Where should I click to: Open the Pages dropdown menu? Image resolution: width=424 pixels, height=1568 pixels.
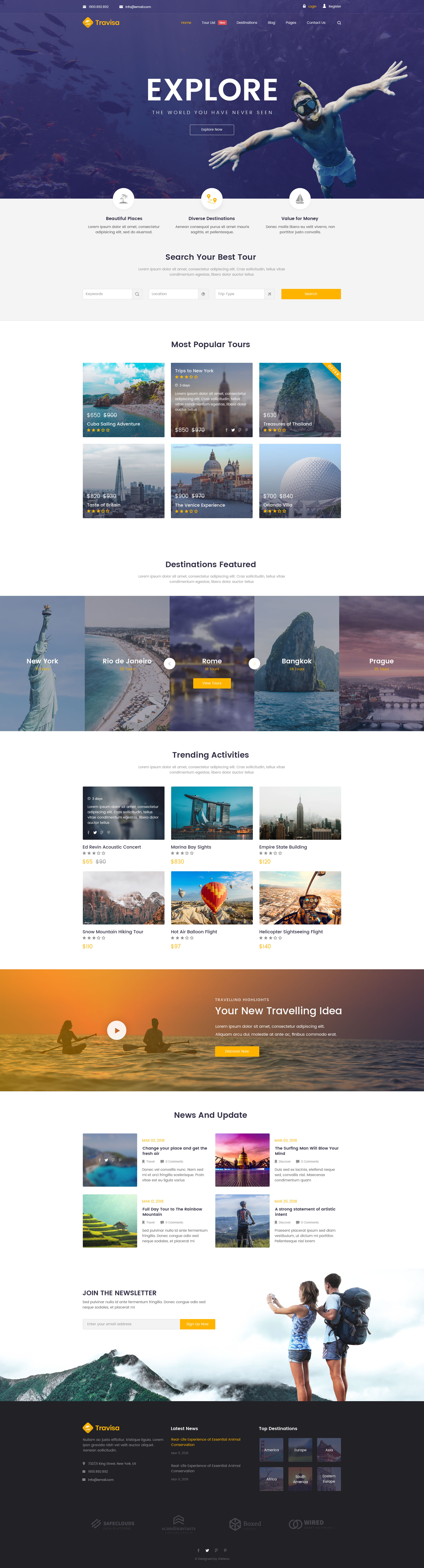(x=291, y=23)
